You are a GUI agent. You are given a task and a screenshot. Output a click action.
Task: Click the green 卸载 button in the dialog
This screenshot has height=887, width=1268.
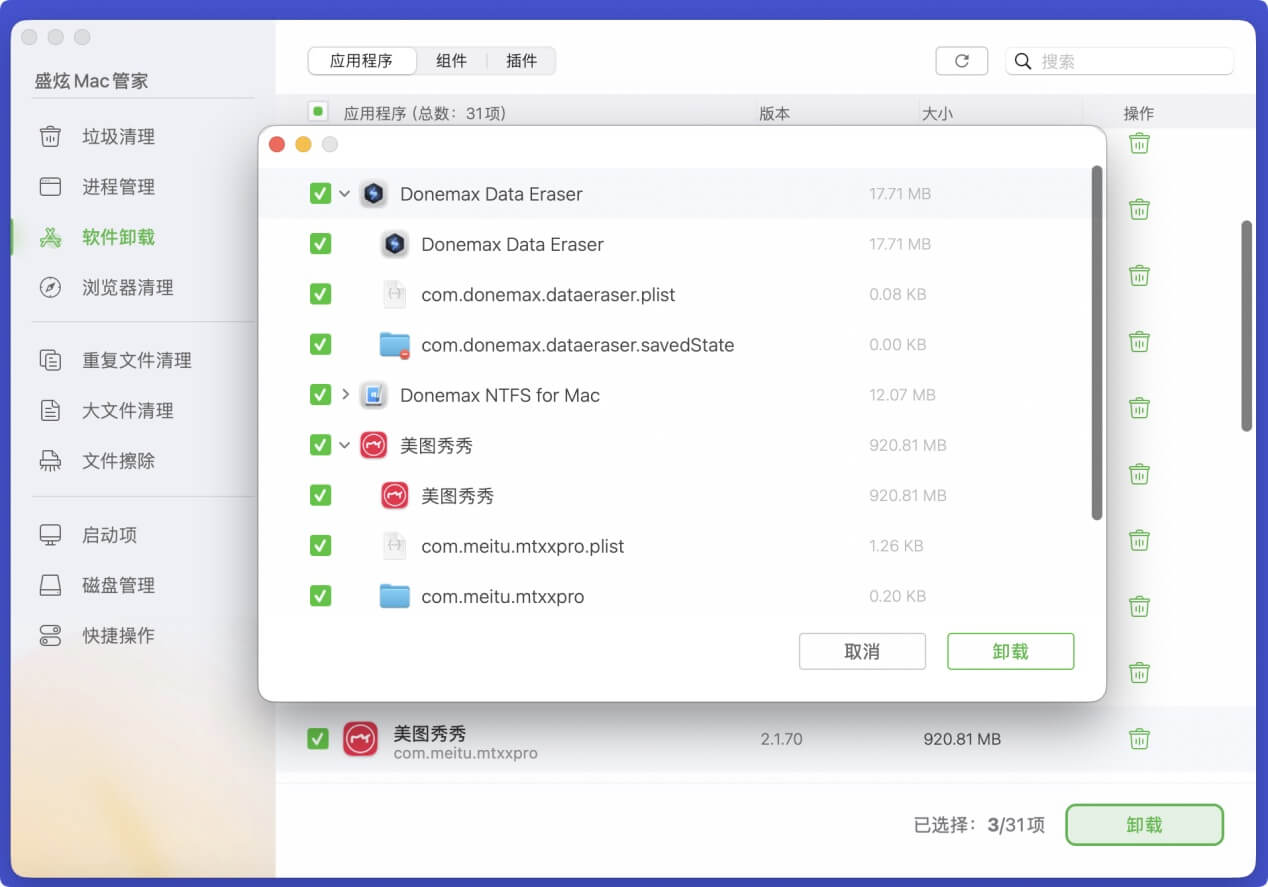click(x=1010, y=651)
